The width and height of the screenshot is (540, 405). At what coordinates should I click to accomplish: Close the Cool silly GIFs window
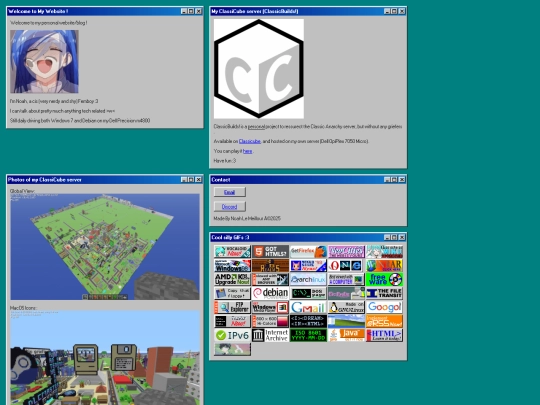(402, 237)
